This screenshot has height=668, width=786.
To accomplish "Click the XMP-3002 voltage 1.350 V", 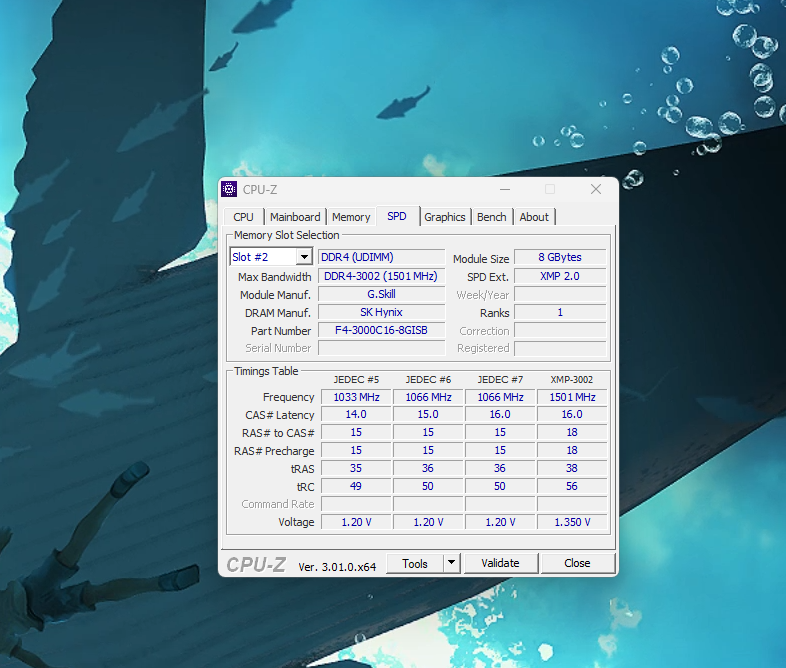I will (x=572, y=522).
